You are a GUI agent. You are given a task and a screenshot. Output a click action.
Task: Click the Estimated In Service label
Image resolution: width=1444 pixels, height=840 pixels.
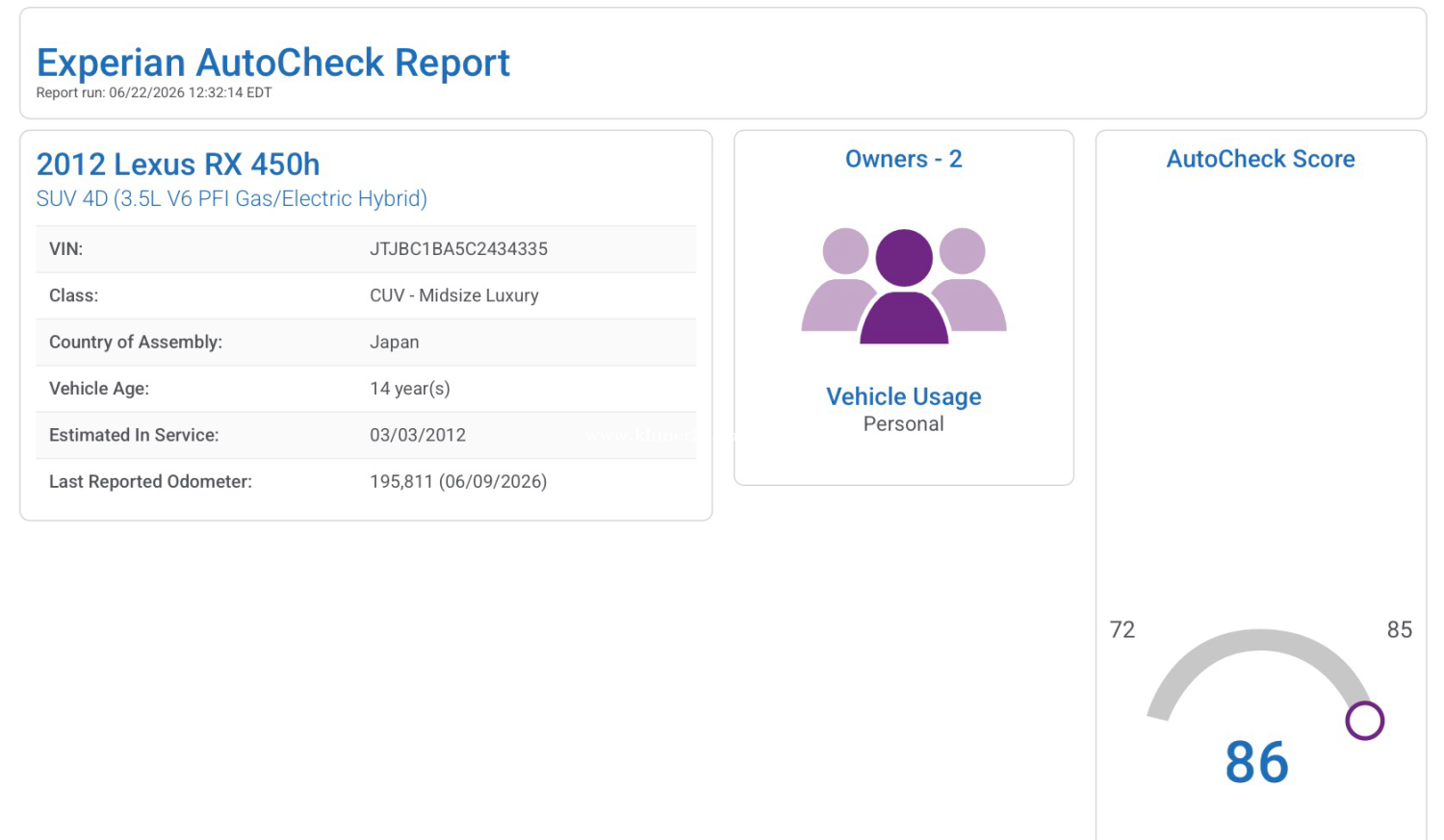(134, 435)
